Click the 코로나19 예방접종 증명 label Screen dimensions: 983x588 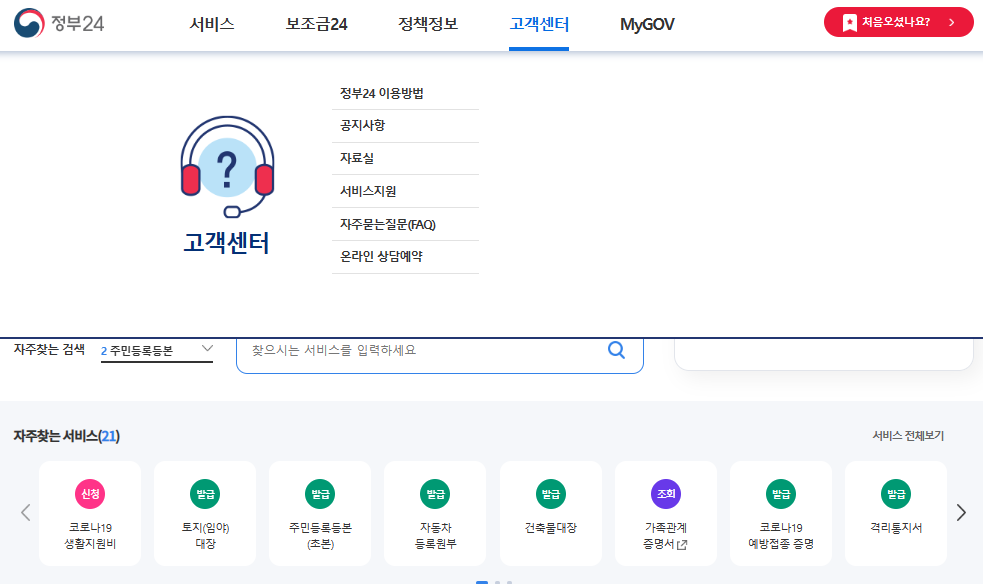(x=781, y=536)
